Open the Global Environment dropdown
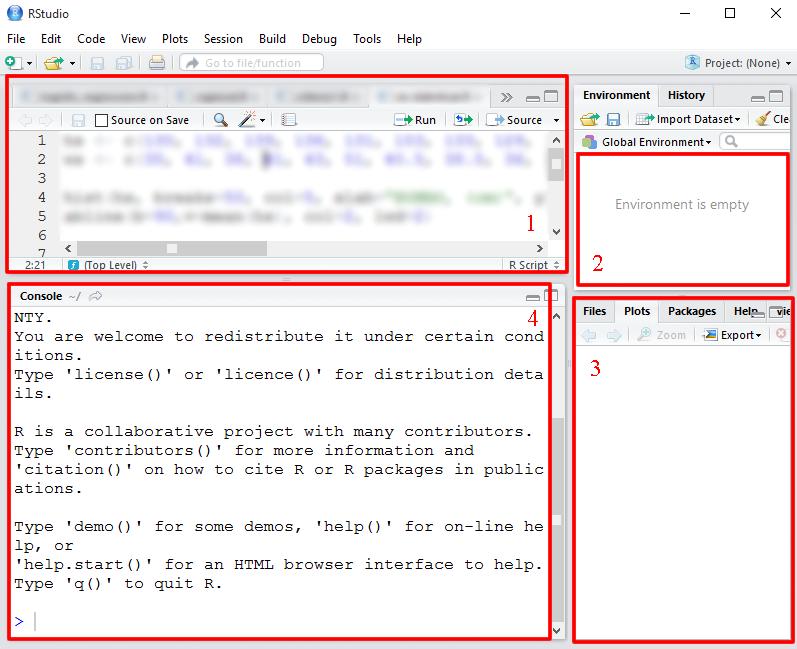 pos(647,142)
